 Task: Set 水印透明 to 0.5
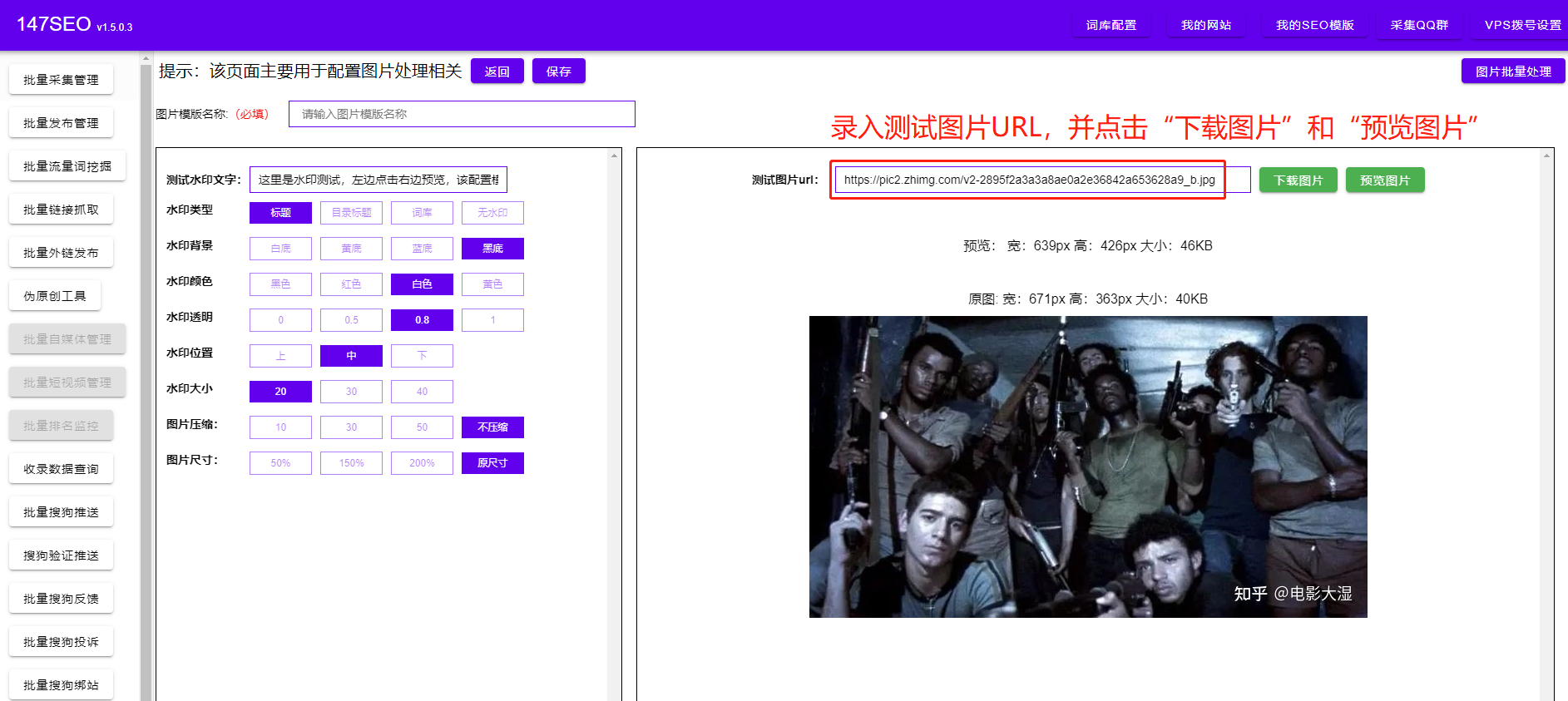point(351,320)
